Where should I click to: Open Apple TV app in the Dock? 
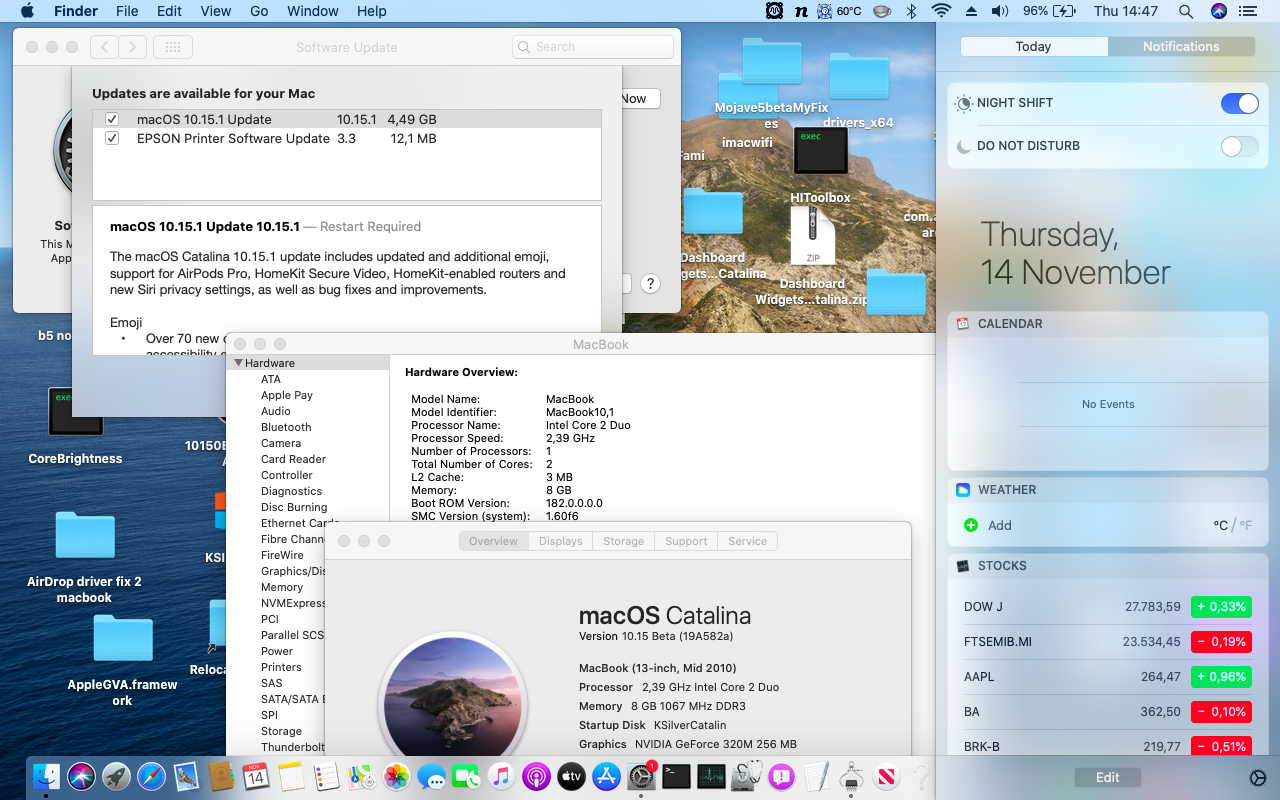(571, 776)
